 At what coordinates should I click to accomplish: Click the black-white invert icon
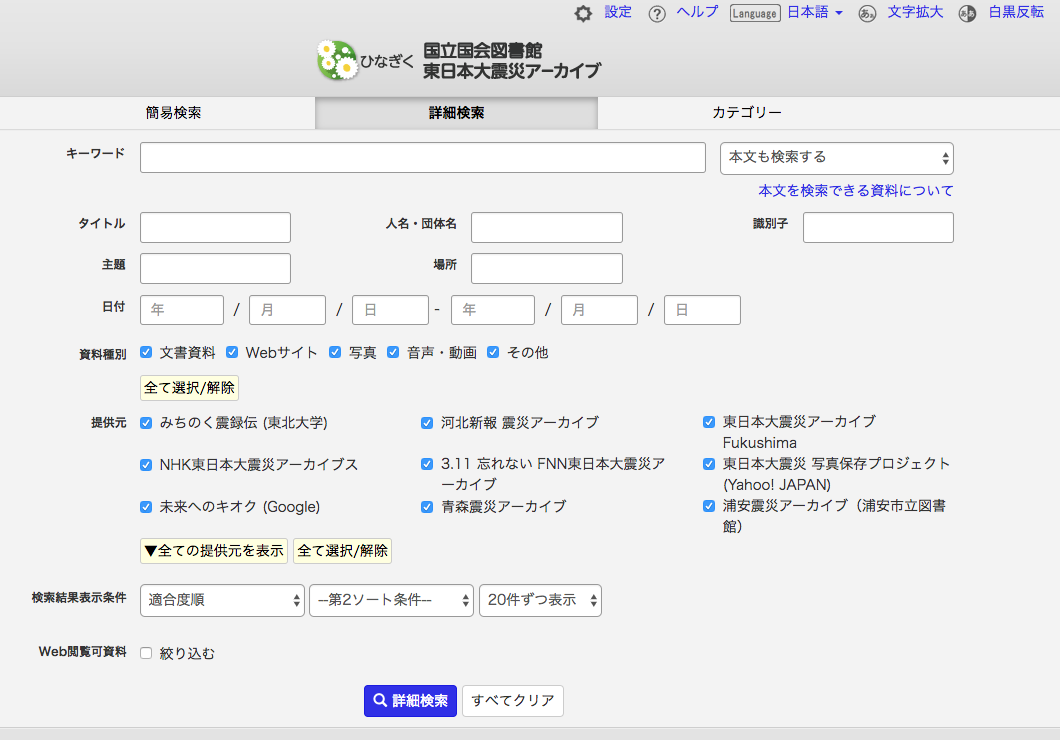[x=967, y=14]
